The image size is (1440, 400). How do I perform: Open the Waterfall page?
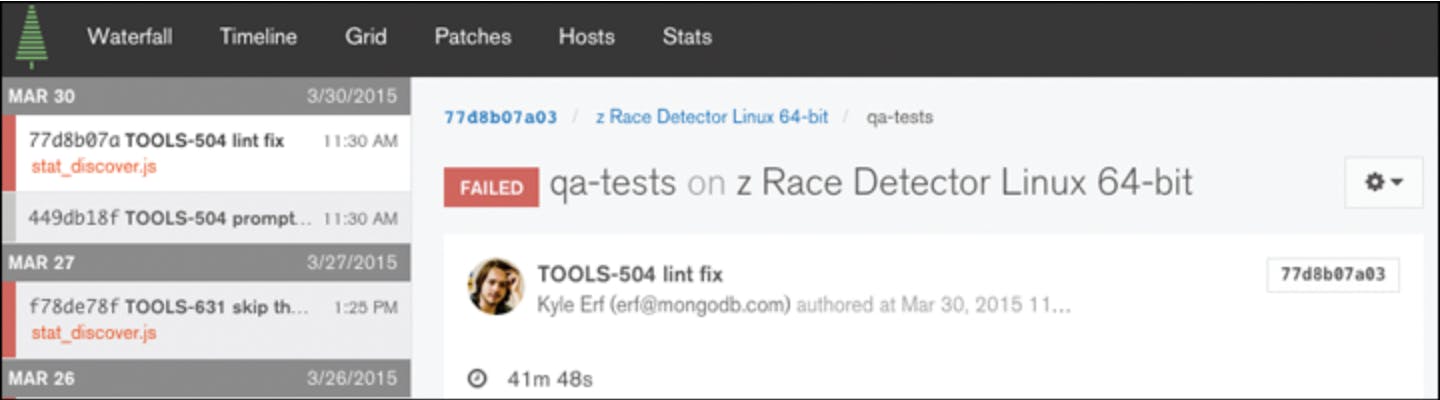[129, 37]
